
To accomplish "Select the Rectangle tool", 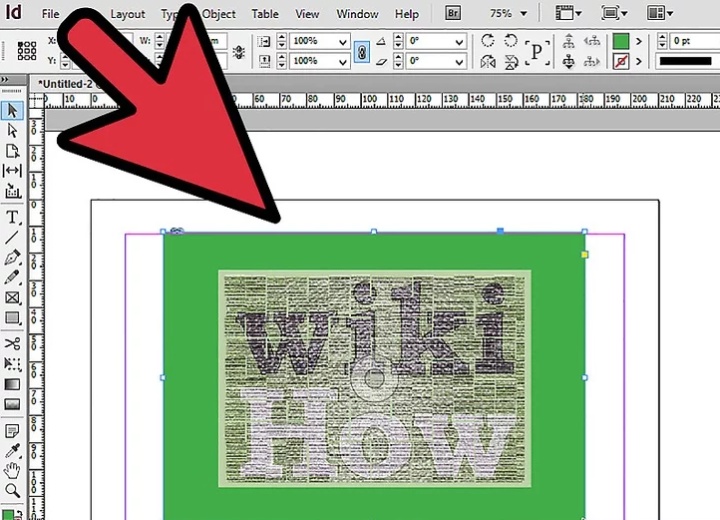I will pos(12,318).
